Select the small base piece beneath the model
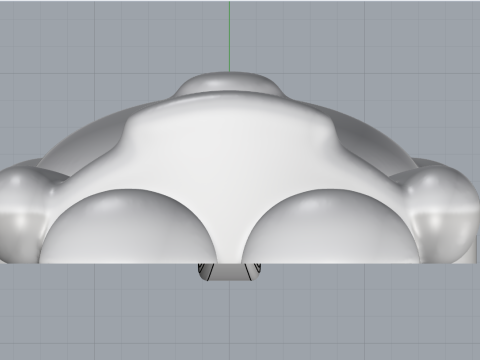This screenshot has width=480, height=360. click(x=229, y=272)
